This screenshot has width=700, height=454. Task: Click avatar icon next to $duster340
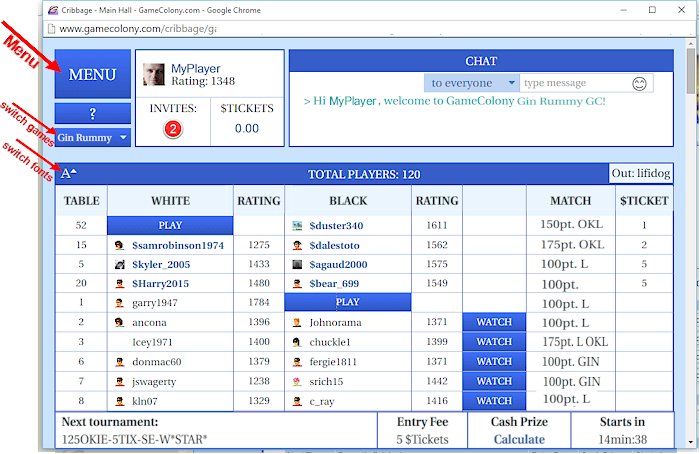coord(297,226)
